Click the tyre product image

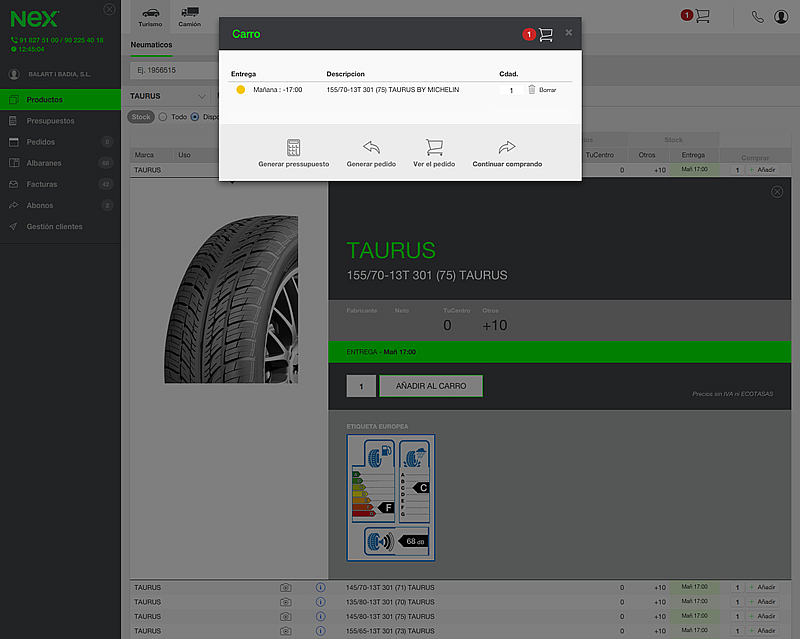point(231,299)
